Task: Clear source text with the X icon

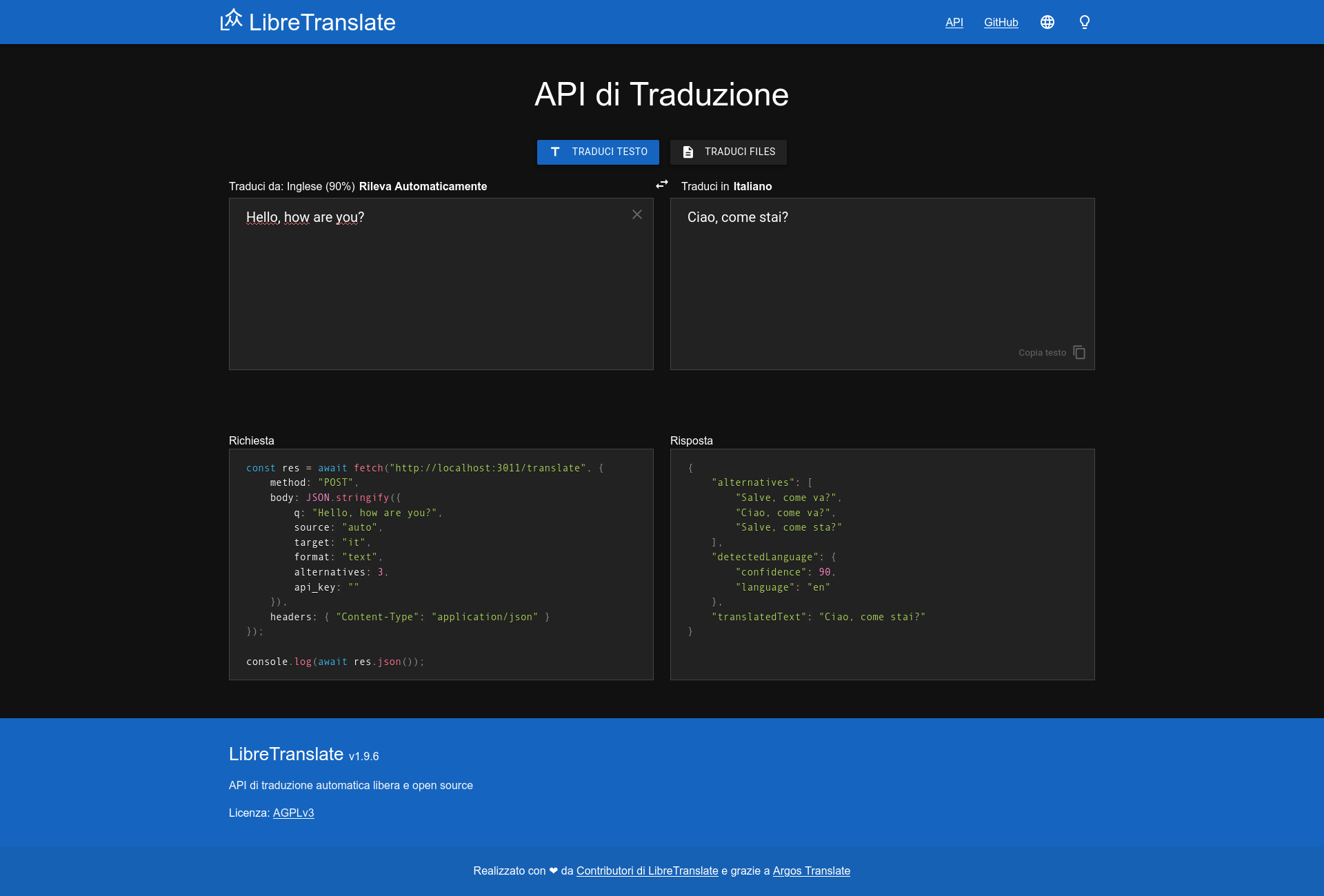Action: [637, 214]
